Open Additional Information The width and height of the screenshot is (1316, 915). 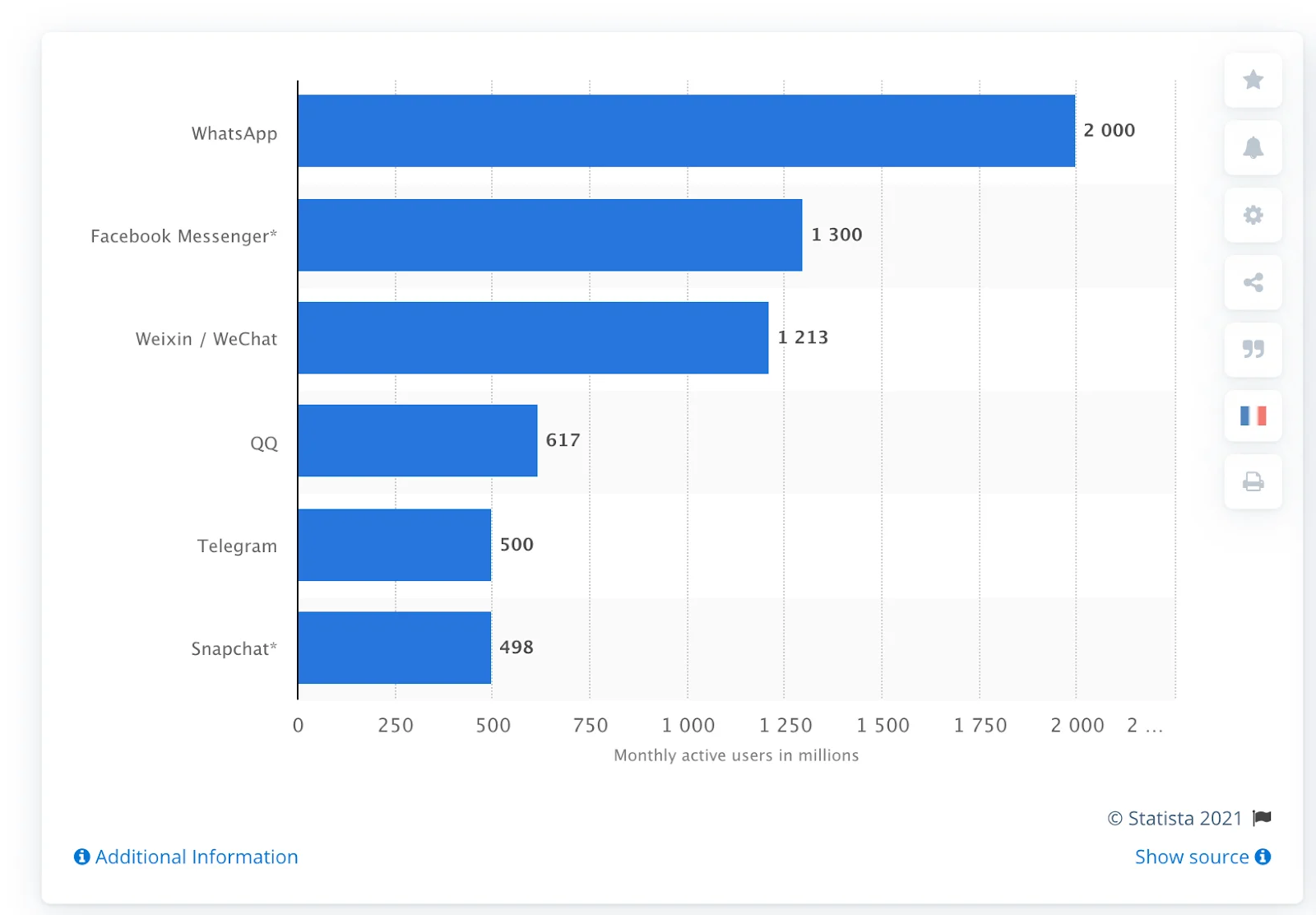click(x=196, y=857)
